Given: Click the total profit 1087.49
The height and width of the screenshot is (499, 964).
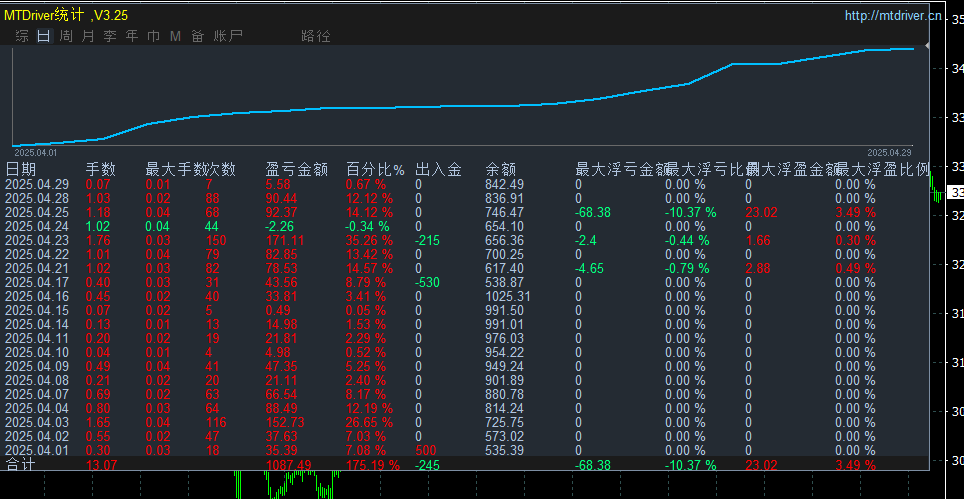Looking at the screenshot, I should tap(286, 466).
